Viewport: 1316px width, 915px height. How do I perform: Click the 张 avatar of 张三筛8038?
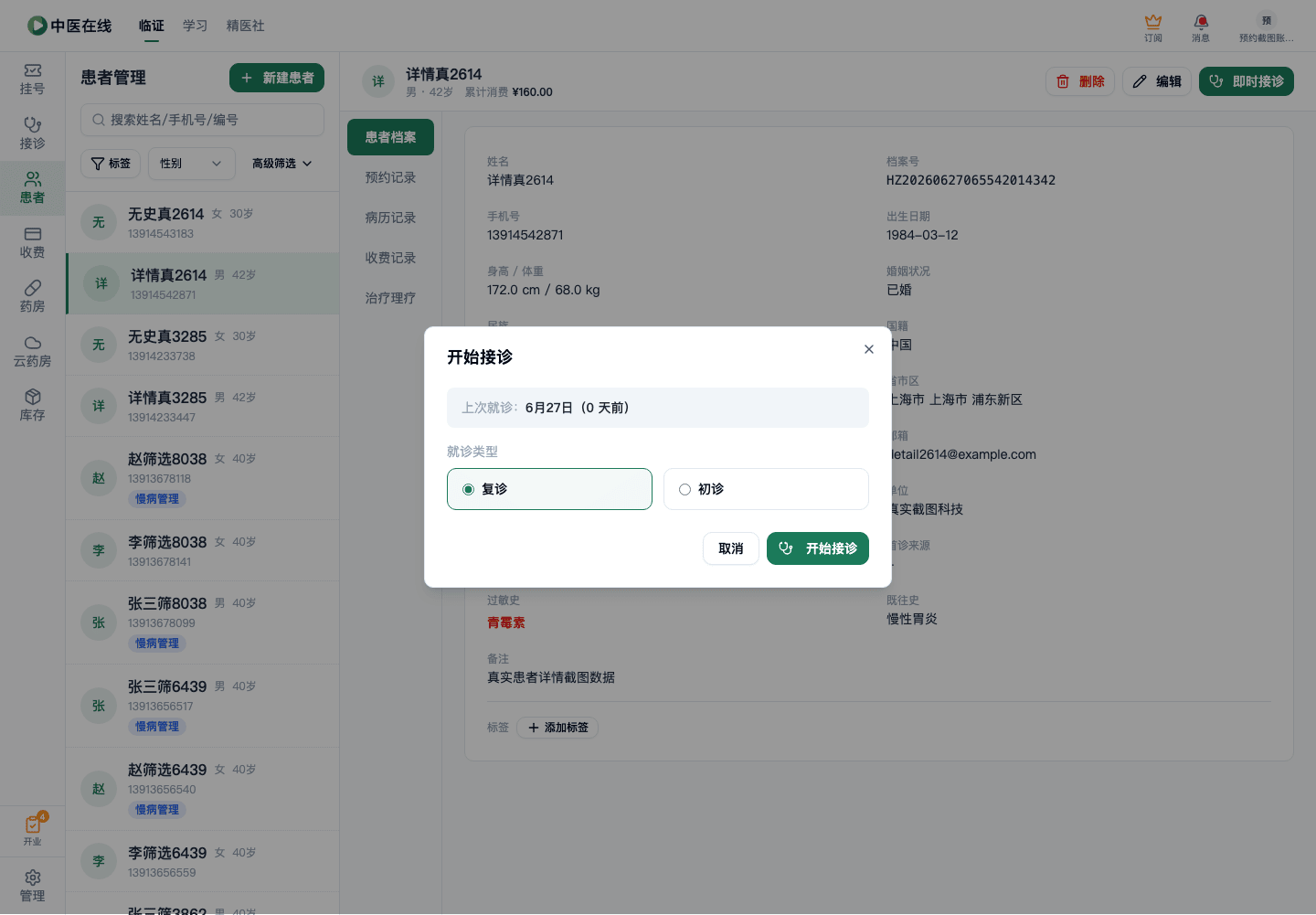coord(99,622)
